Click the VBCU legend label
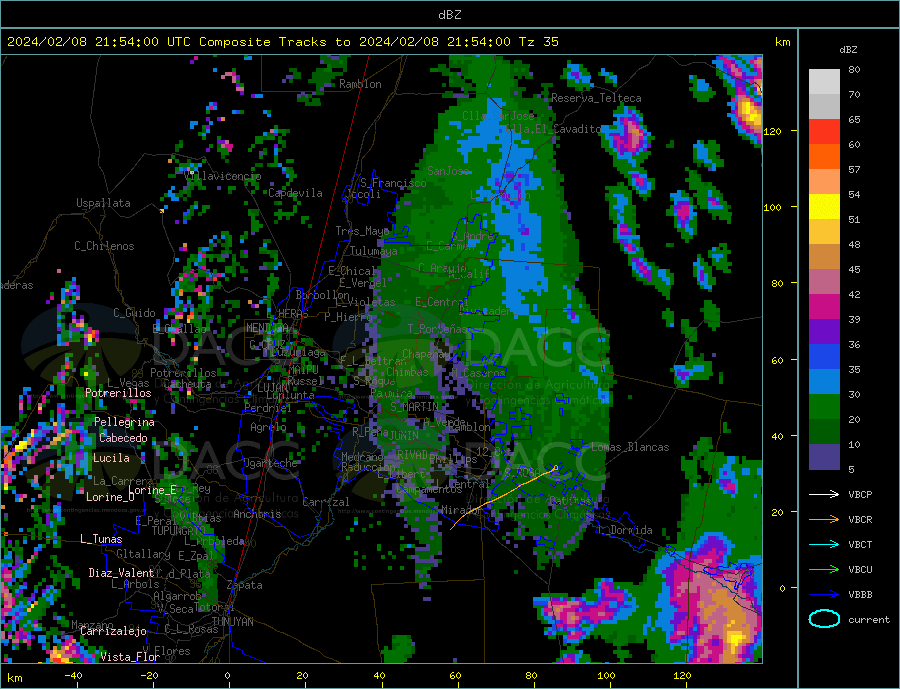This screenshot has height=689, width=900. (860, 570)
